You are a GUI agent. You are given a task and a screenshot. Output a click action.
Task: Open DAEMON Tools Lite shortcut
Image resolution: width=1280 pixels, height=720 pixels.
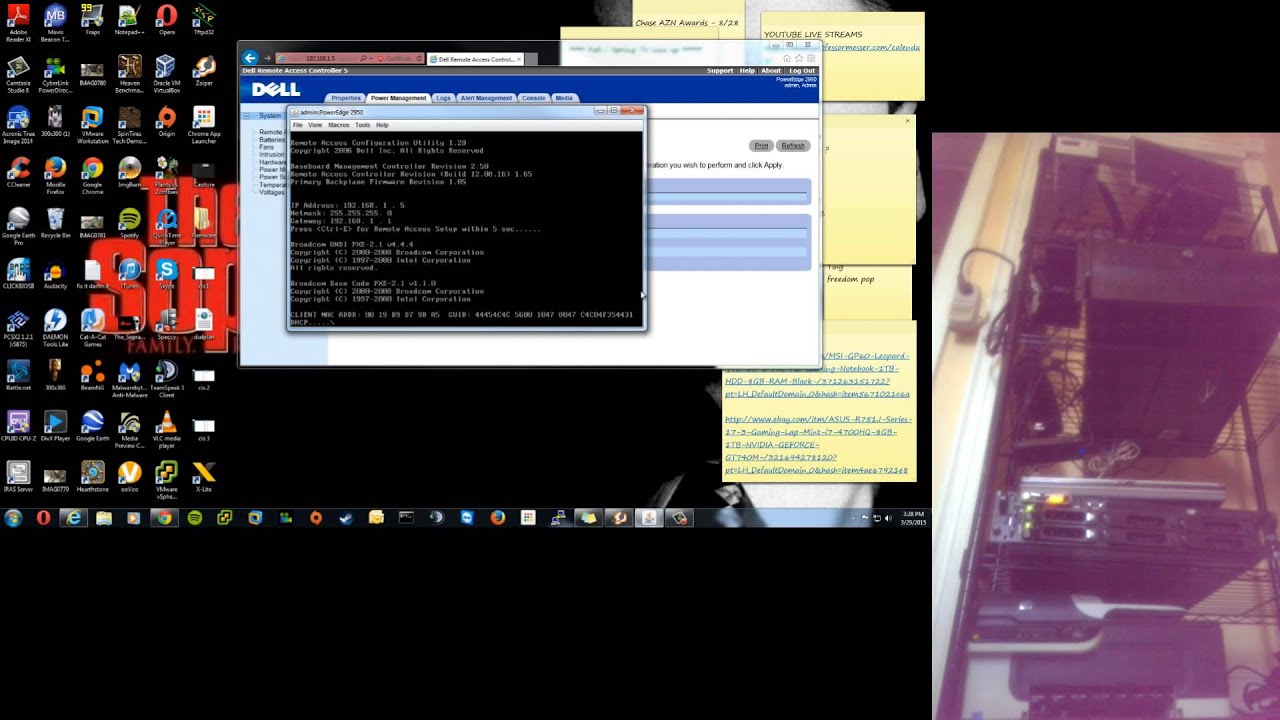(55, 328)
